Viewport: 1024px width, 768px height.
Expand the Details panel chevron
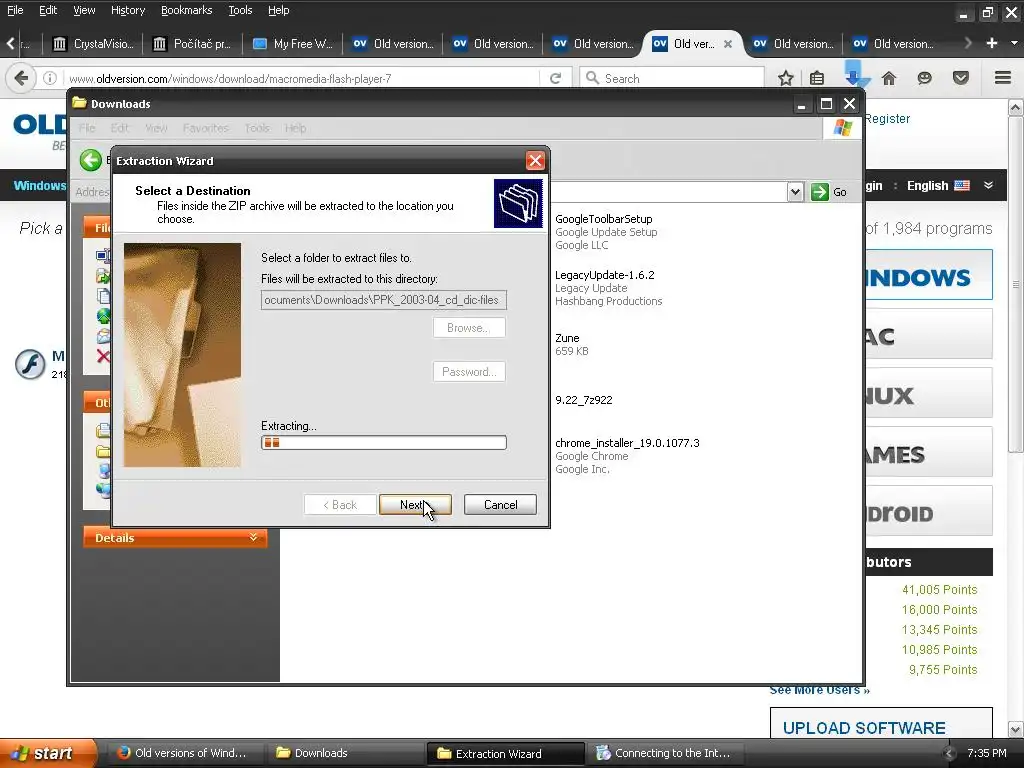[x=253, y=537]
